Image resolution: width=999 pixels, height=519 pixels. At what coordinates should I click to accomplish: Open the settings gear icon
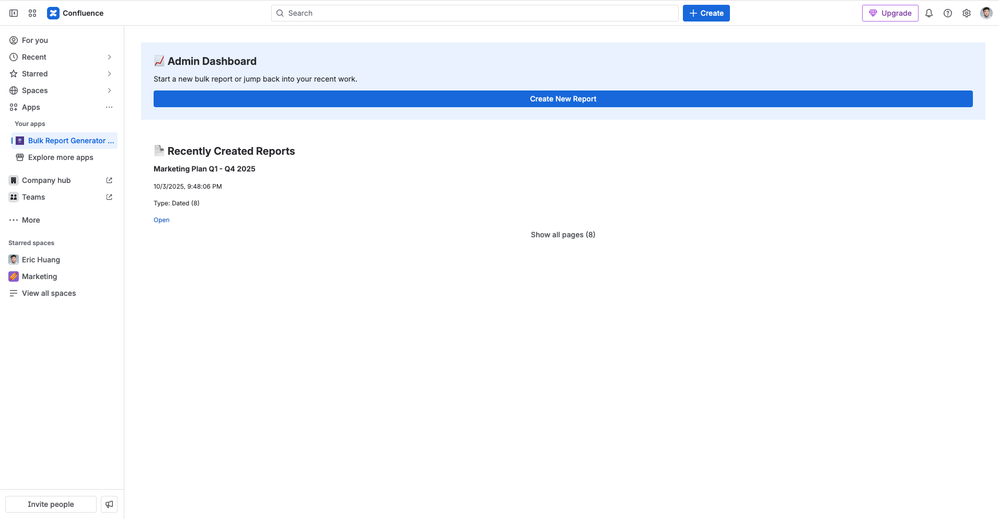(966, 13)
